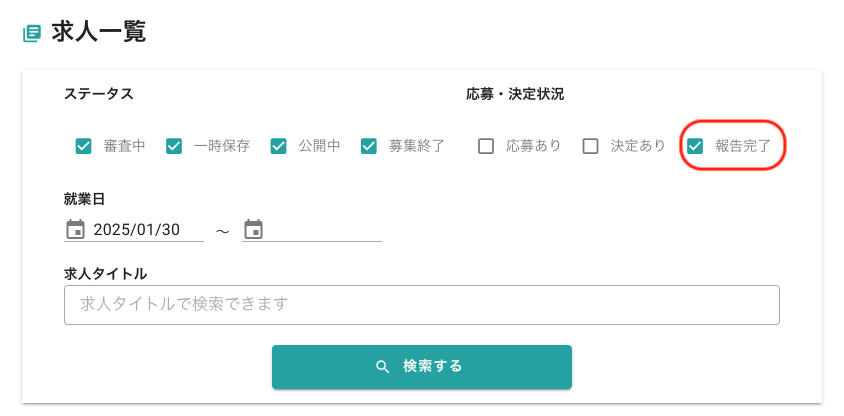Open the start date calendar picker icon
Viewport: 844px width, 416px height.
click(x=75, y=230)
